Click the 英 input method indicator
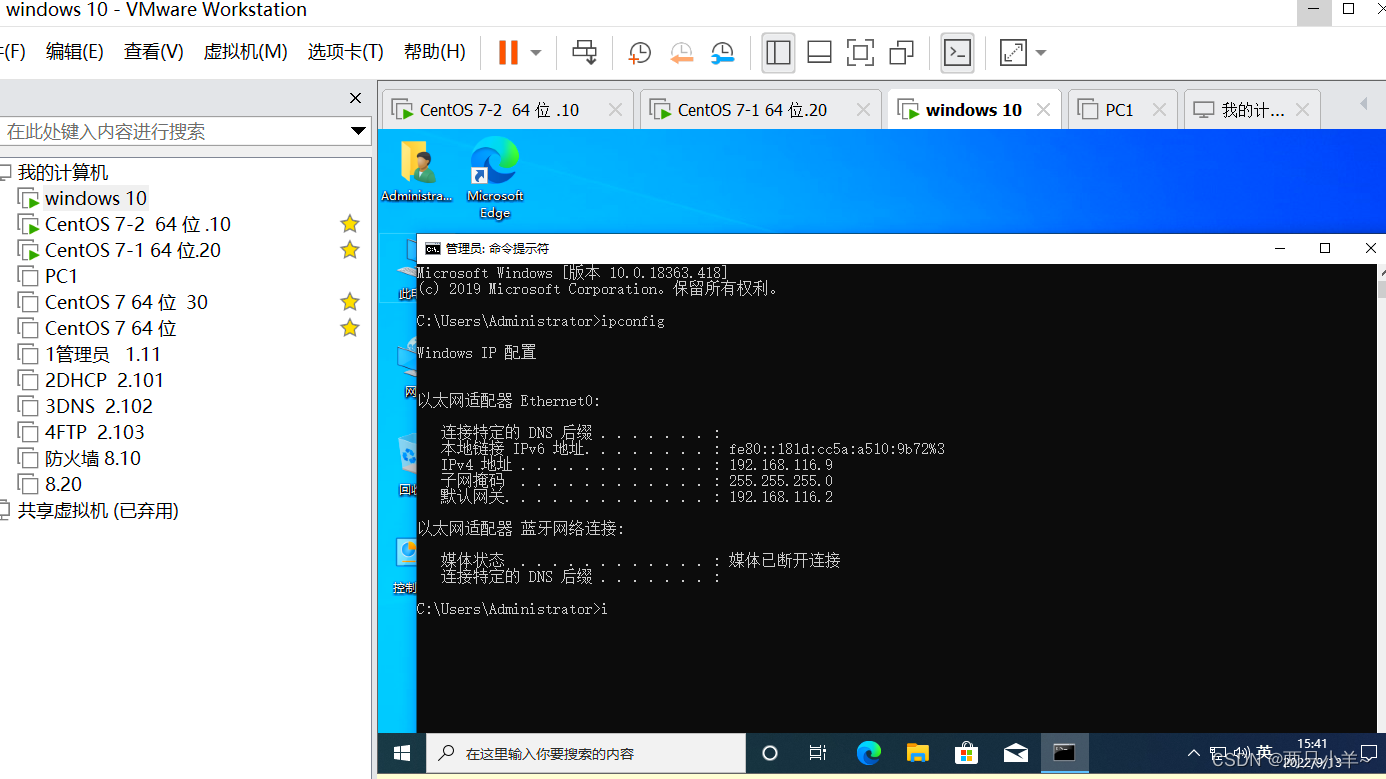This screenshot has width=1386, height=779. click(x=1265, y=752)
